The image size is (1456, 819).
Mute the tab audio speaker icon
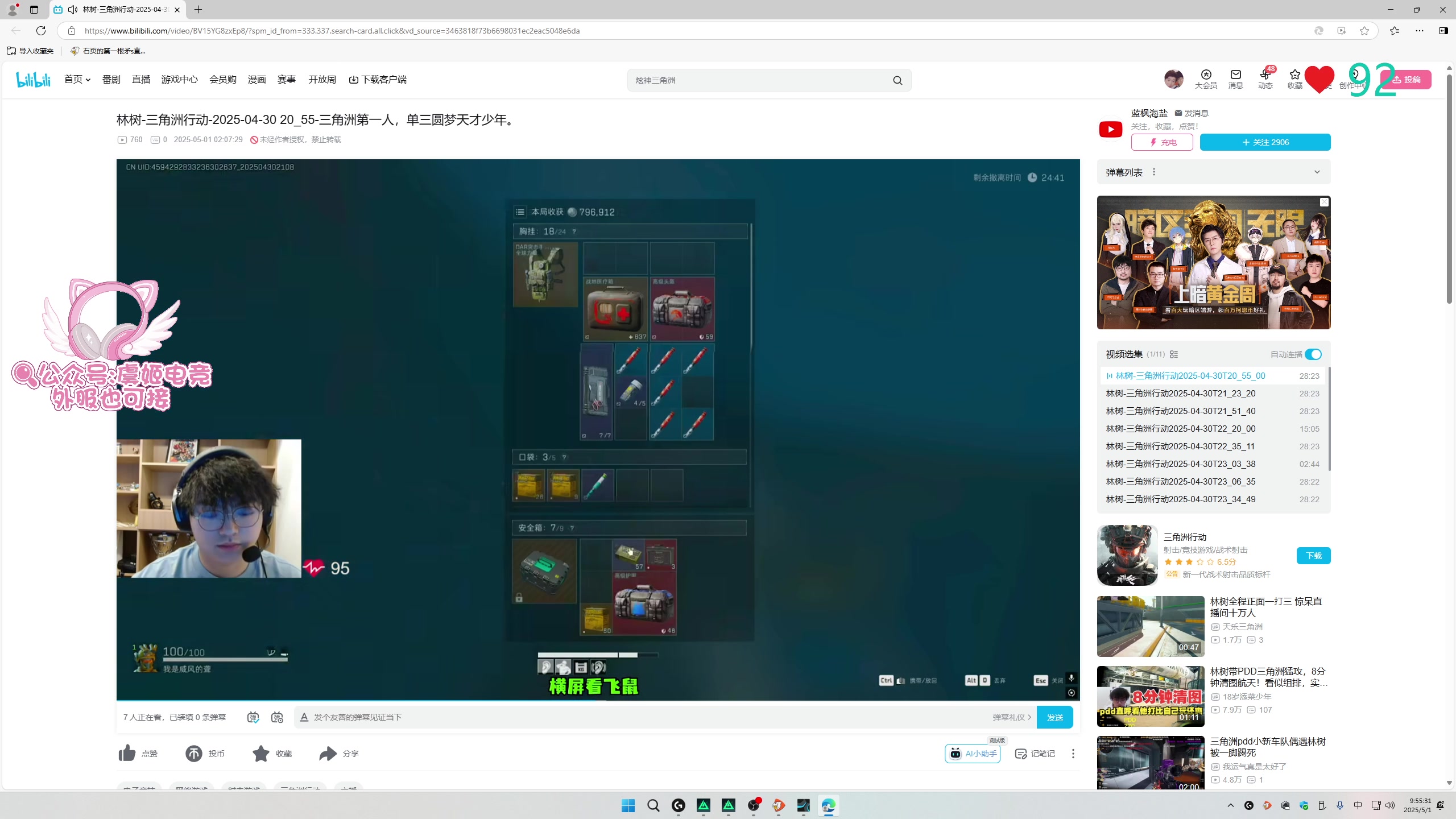(x=73, y=10)
